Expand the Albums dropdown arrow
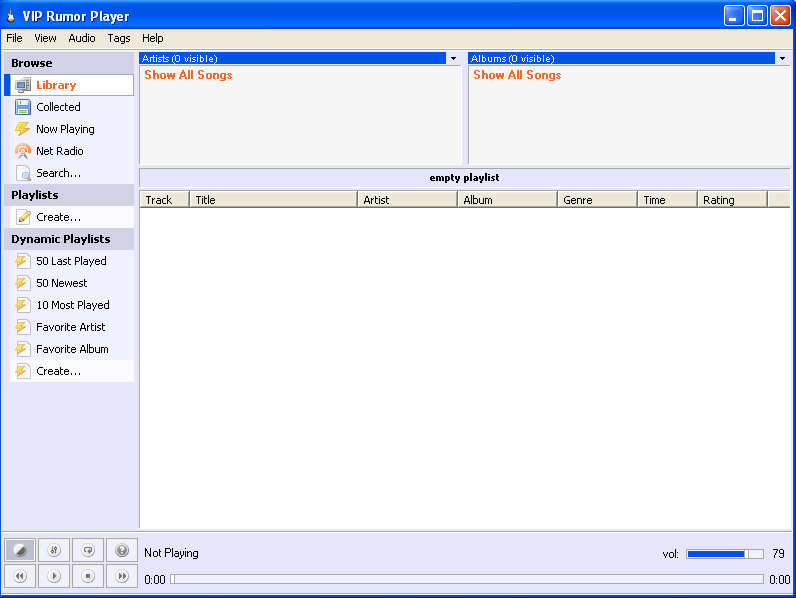 click(x=782, y=59)
